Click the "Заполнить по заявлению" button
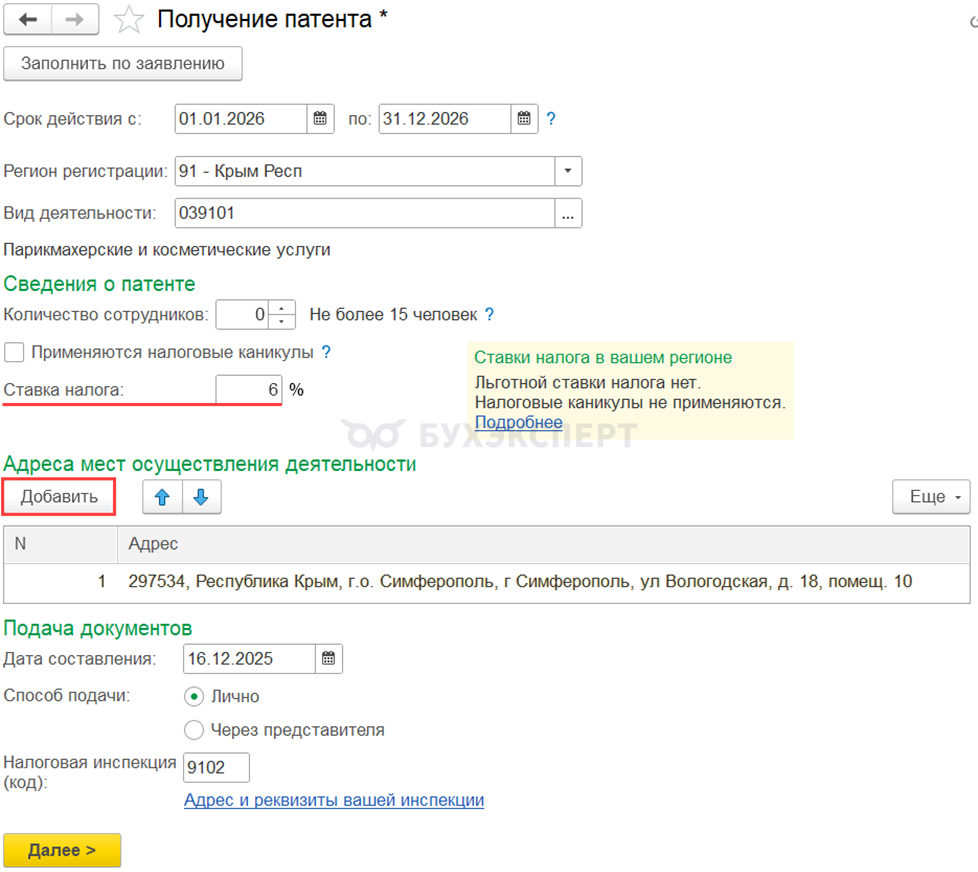Image resolution: width=978 pixels, height=872 pixels. [x=123, y=63]
